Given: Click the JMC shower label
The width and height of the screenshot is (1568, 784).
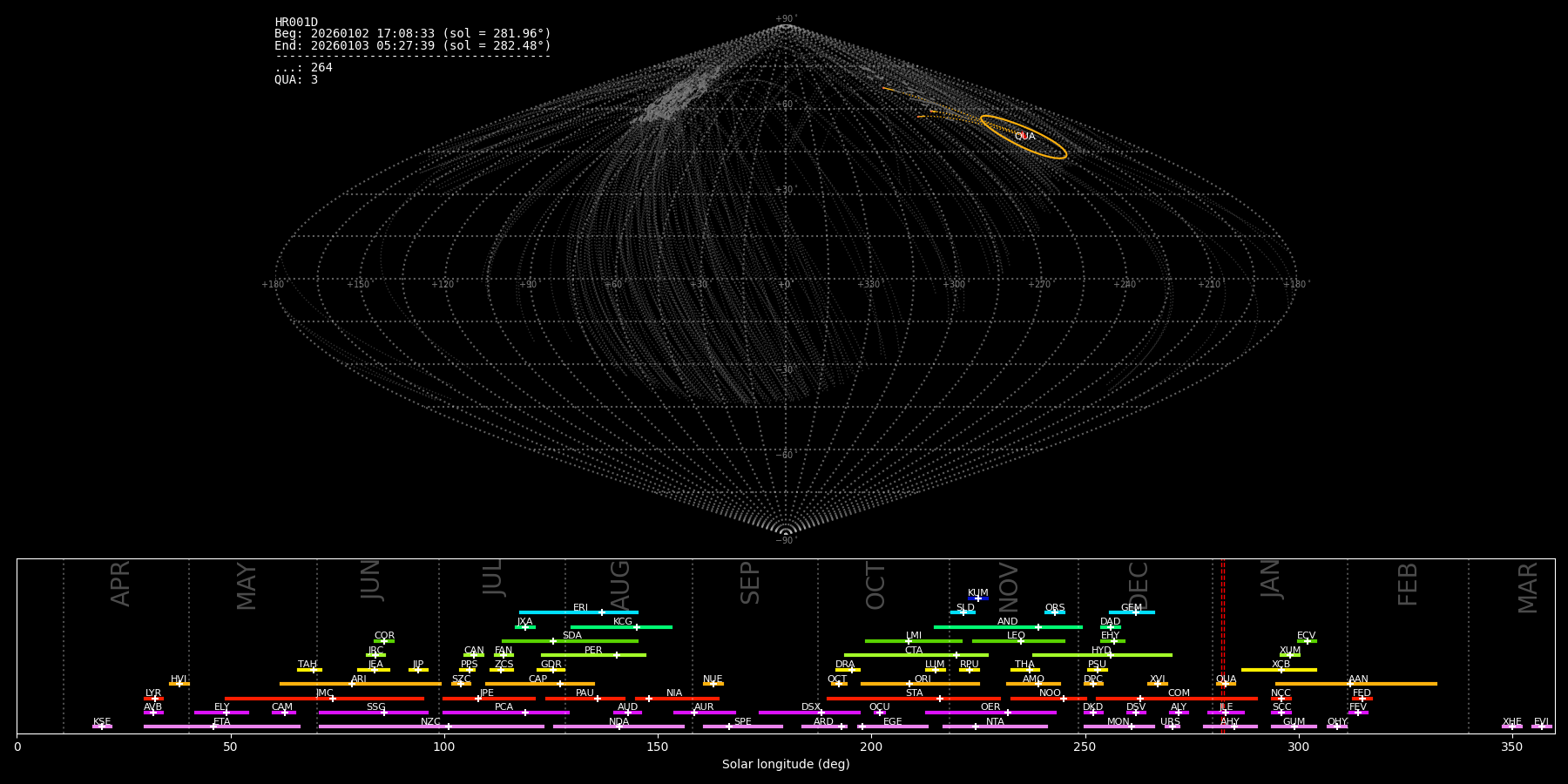Looking at the screenshot, I should point(324,693).
